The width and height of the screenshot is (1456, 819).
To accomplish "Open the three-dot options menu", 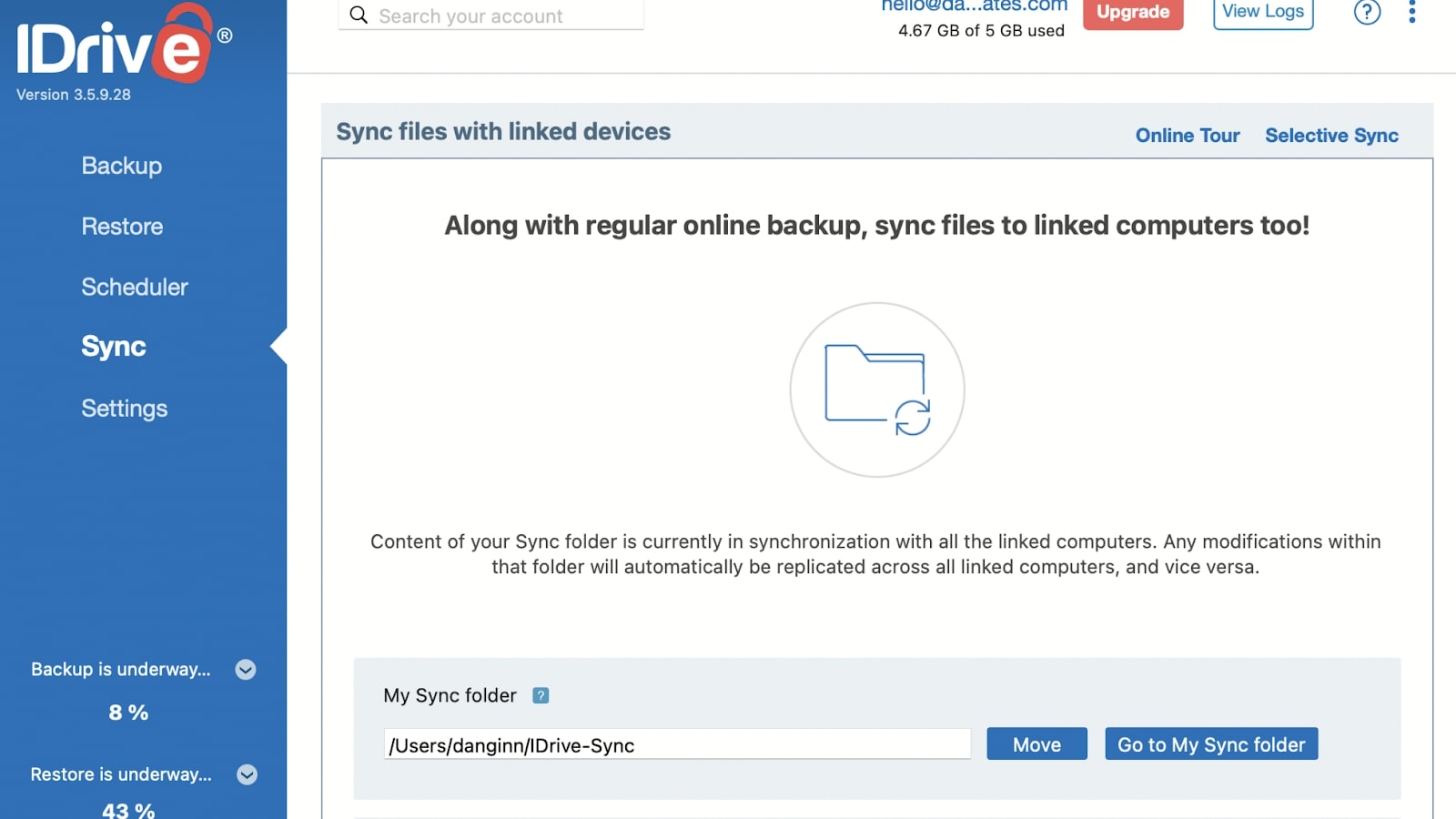I will pyautogui.click(x=1411, y=11).
